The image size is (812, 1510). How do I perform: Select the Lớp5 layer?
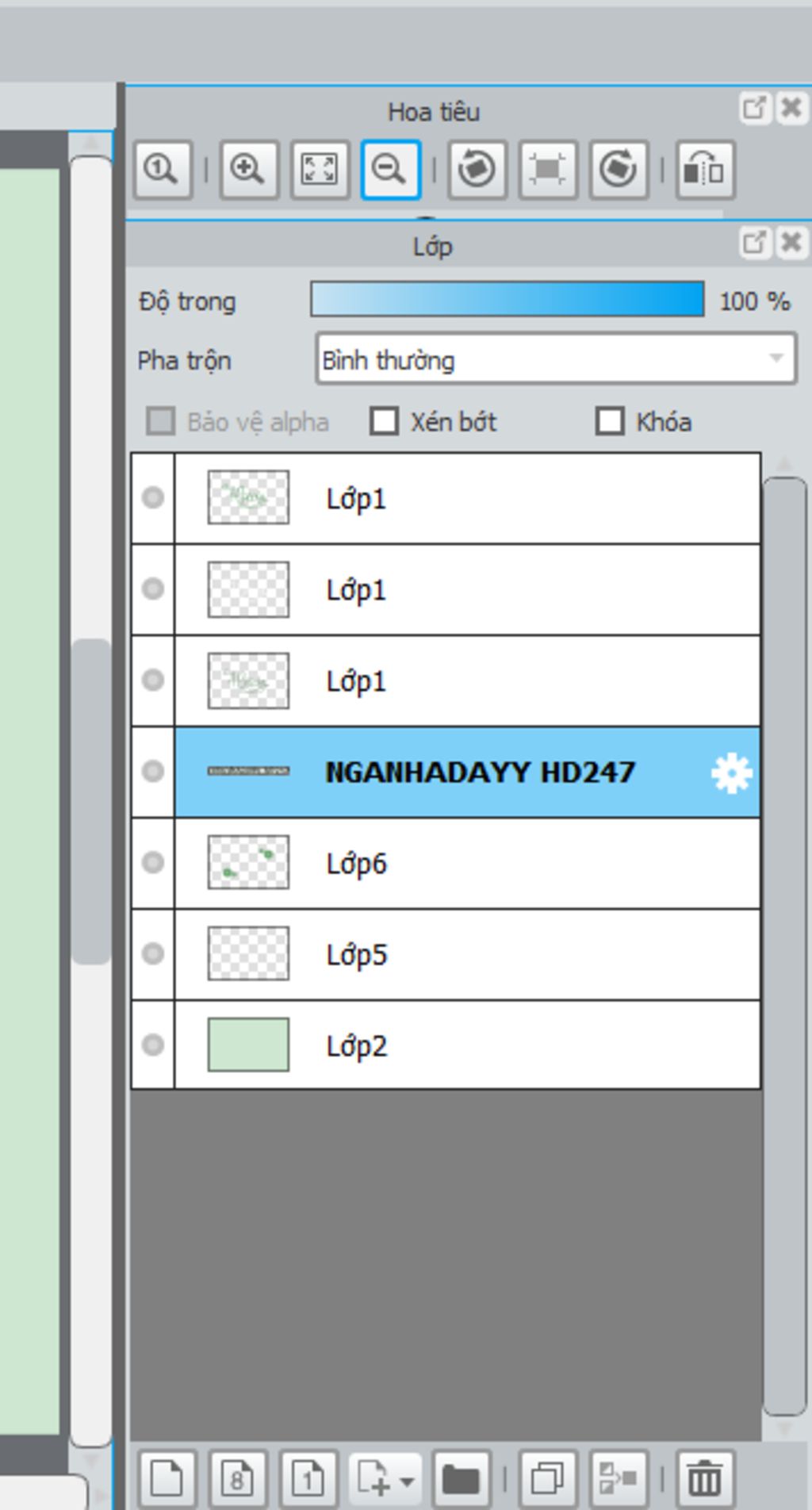click(x=467, y=954)
